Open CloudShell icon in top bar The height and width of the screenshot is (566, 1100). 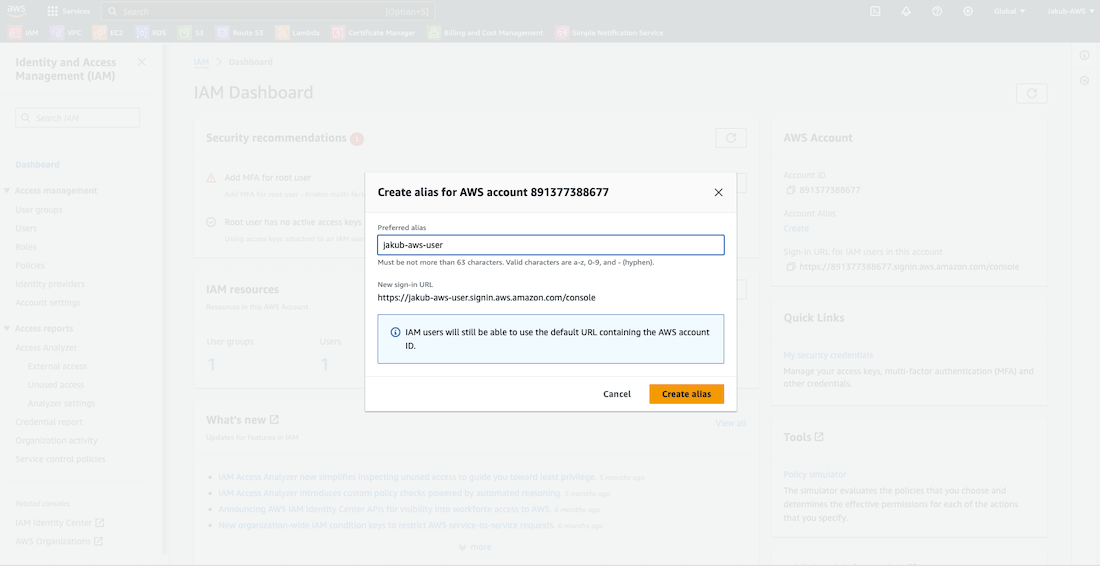coord(875,11)
